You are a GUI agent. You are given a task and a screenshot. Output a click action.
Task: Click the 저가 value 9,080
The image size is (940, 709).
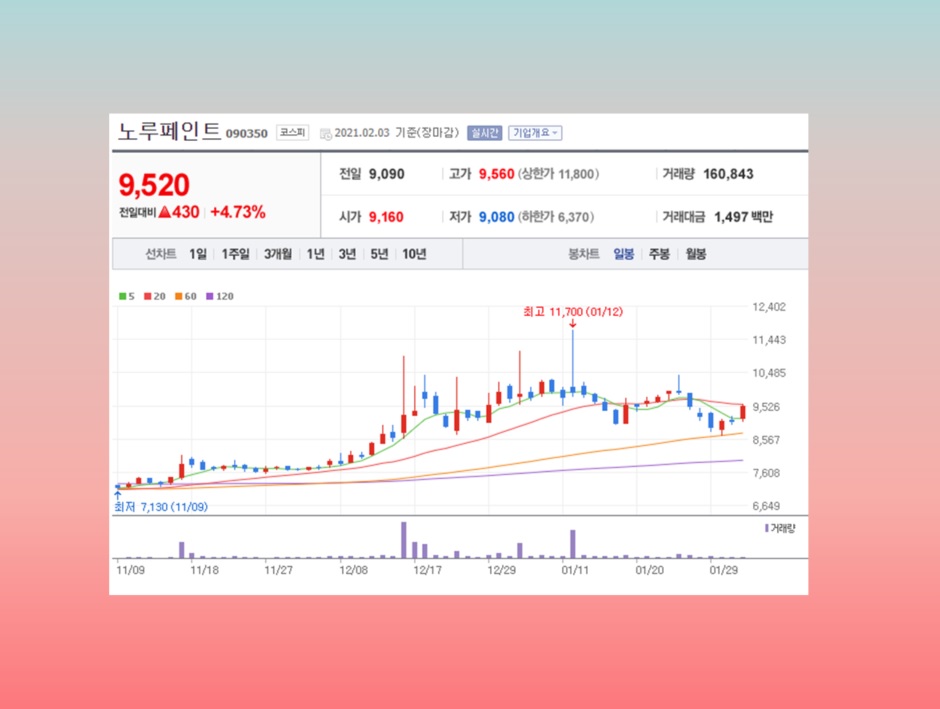click(496, 217)
